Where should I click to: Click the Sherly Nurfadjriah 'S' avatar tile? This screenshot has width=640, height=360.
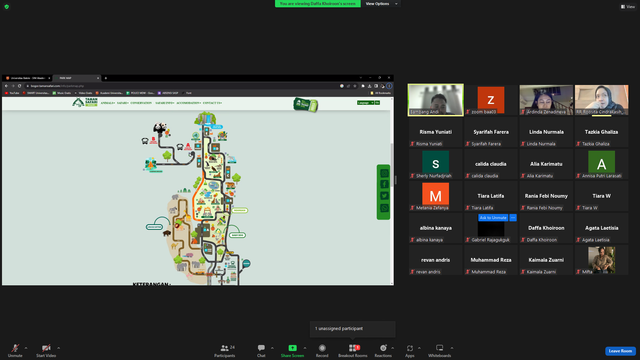point(436,164)
